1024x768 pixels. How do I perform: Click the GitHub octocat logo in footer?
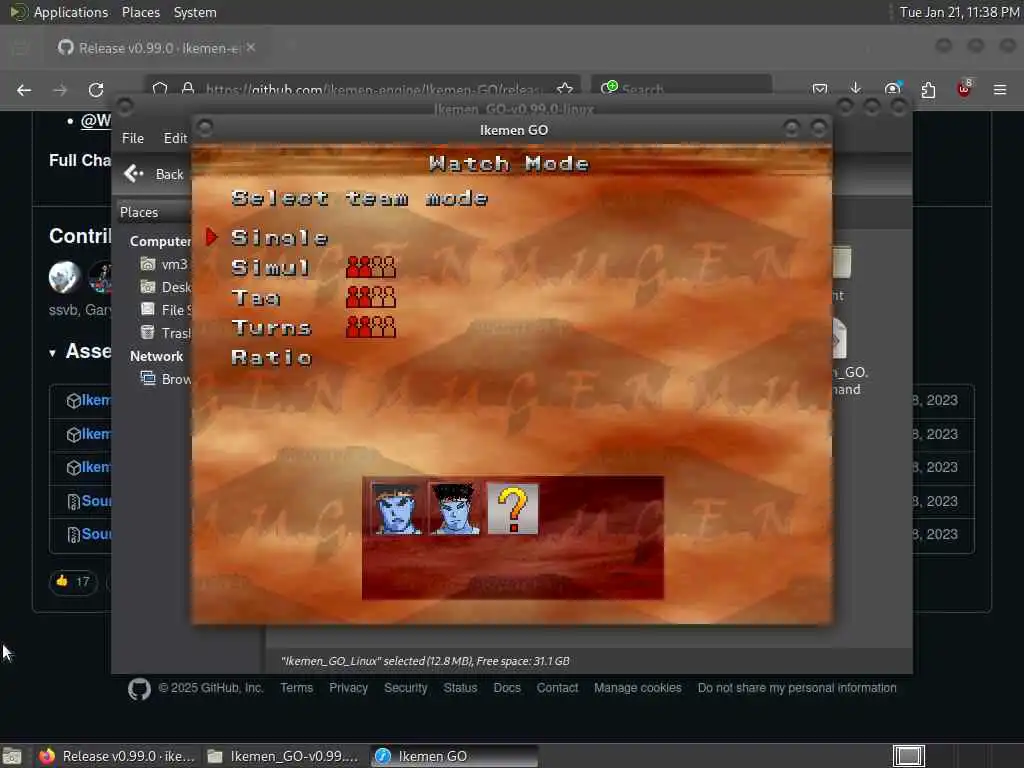pyautogui.click(x=139, y=689)
